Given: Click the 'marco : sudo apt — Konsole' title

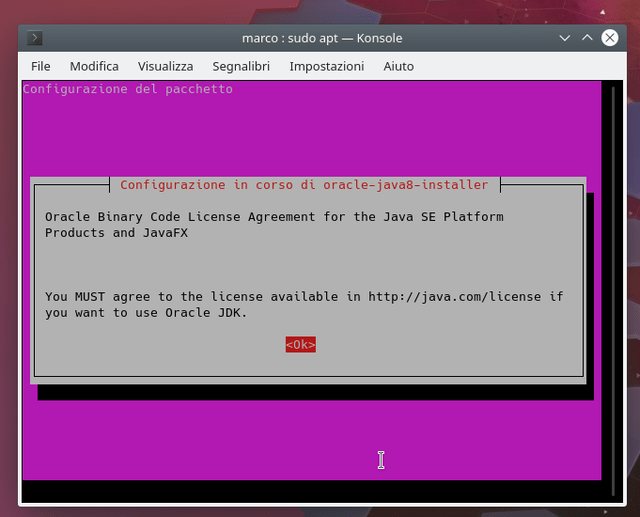Looking at the screenshot, I should click(x=322, y=38).
